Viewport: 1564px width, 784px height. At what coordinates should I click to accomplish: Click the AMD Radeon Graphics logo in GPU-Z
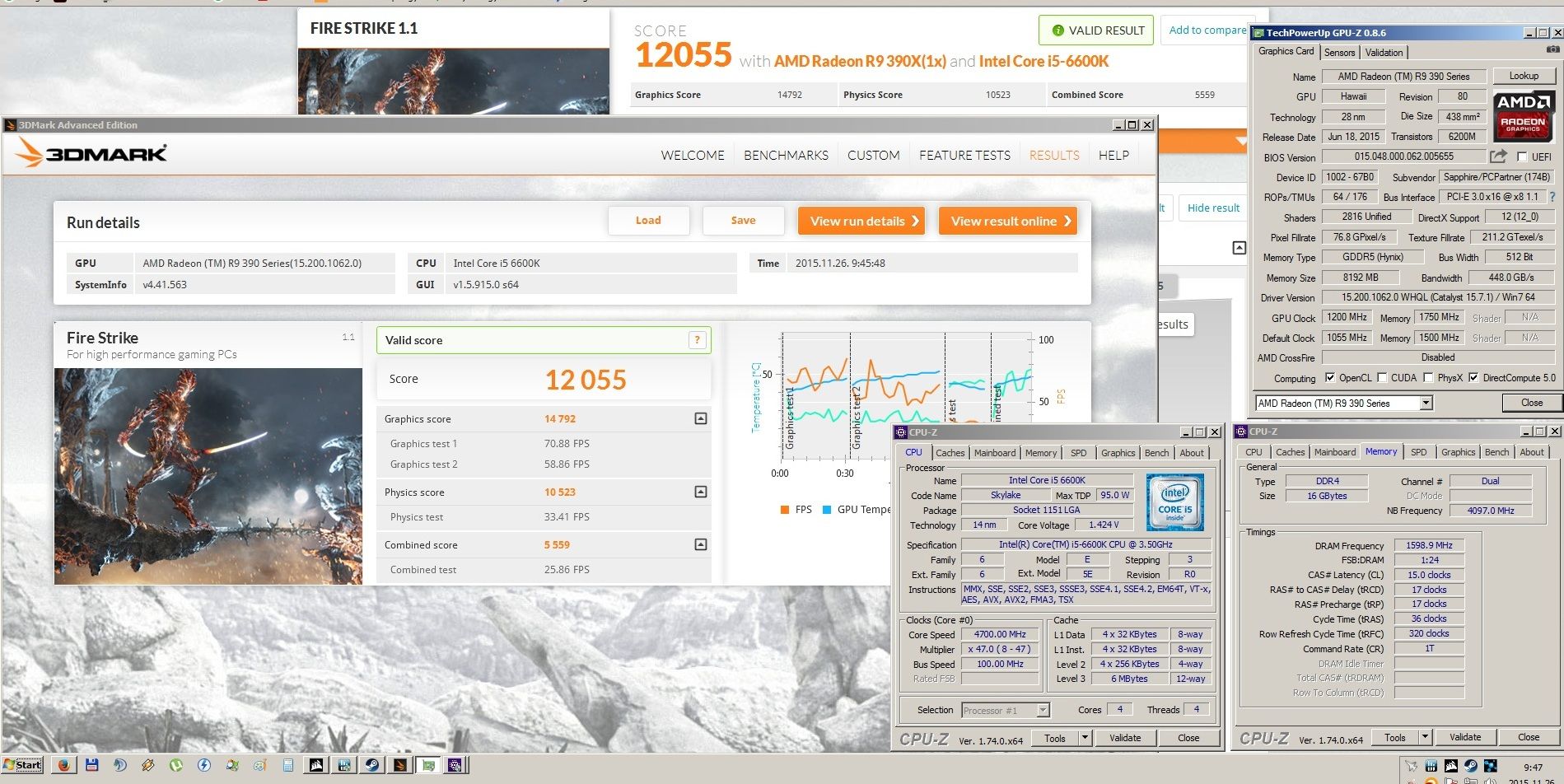[x=1524, y=115]
